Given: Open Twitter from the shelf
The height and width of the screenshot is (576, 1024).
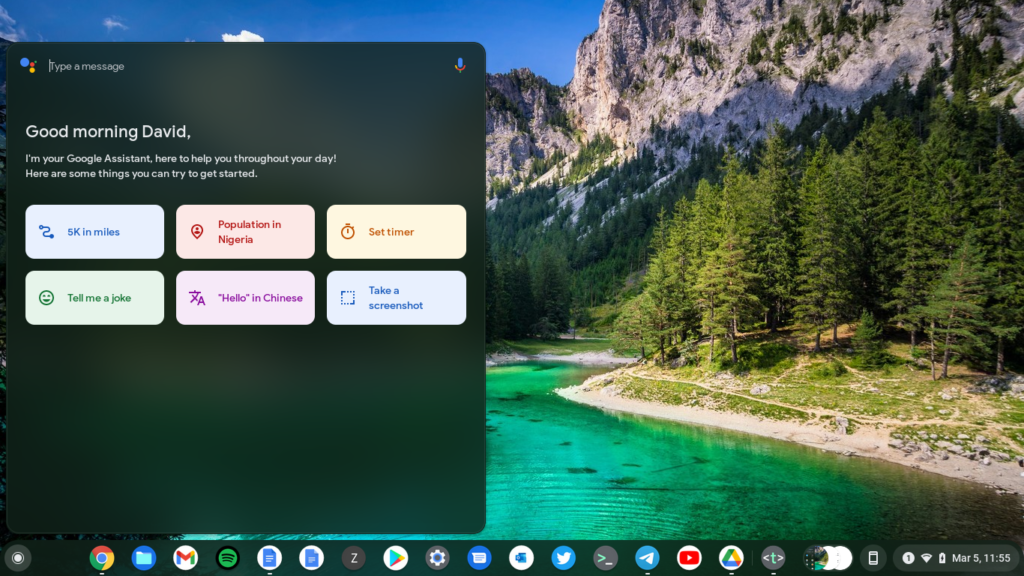Looking at the screenshot, I should click(x=563, y=558).
